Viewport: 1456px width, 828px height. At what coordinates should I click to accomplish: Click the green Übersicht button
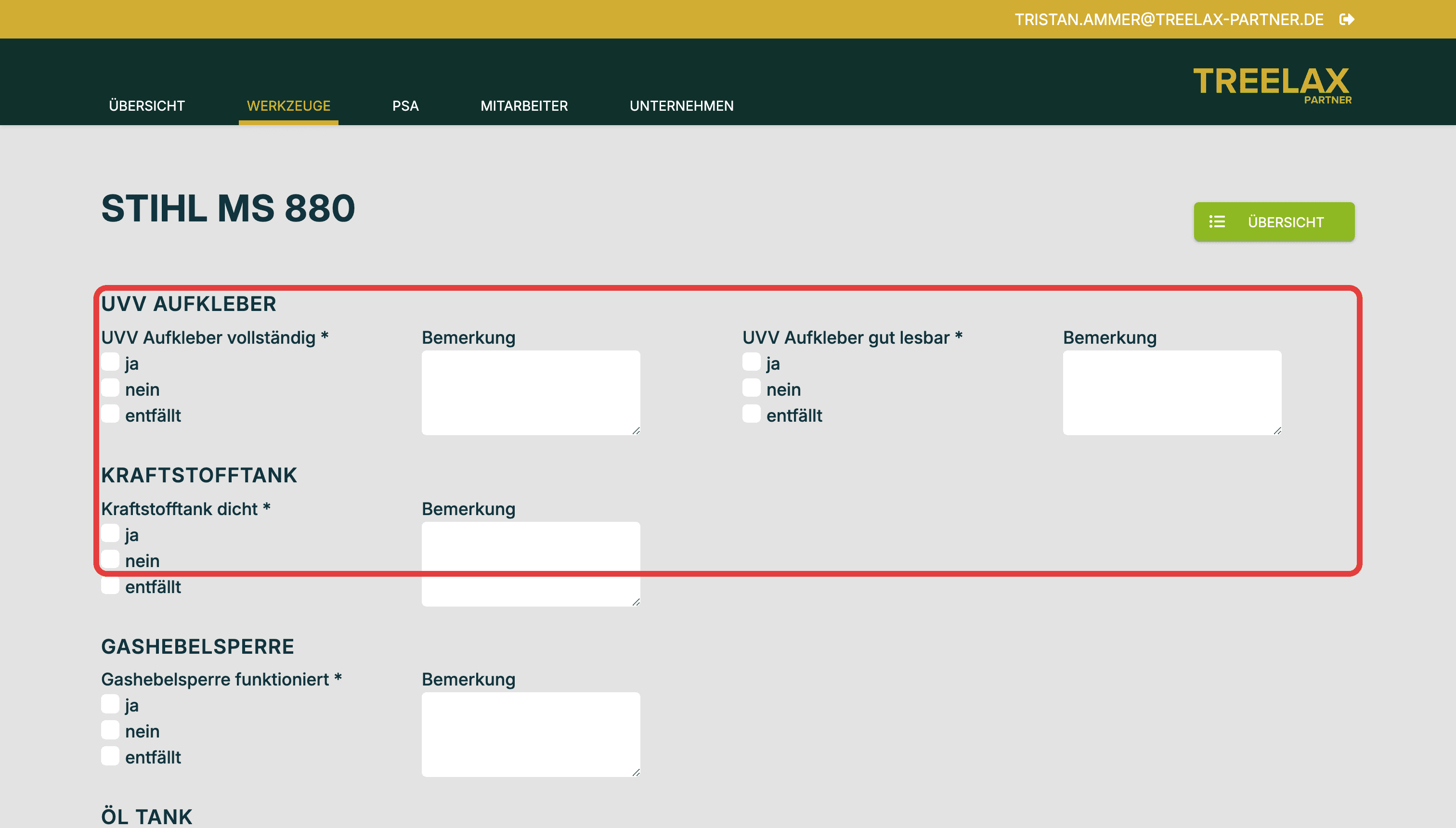pos(1274,222)
